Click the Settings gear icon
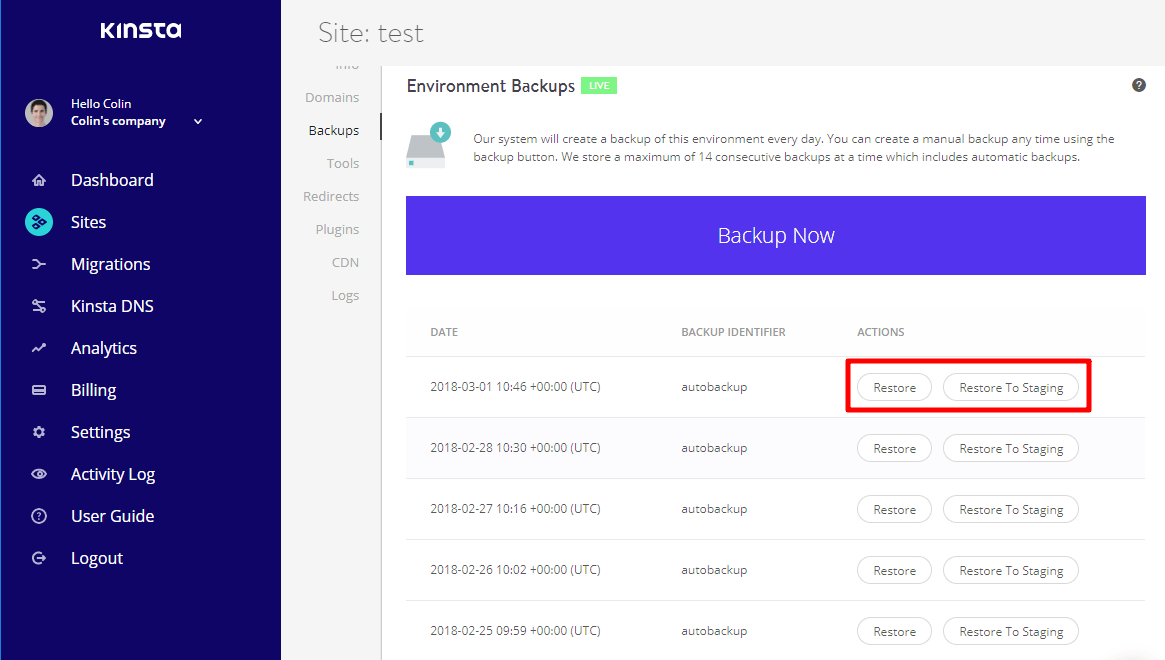Viewport: 1165px width, 660px height. pyautogui.click(x=39, y=433)
